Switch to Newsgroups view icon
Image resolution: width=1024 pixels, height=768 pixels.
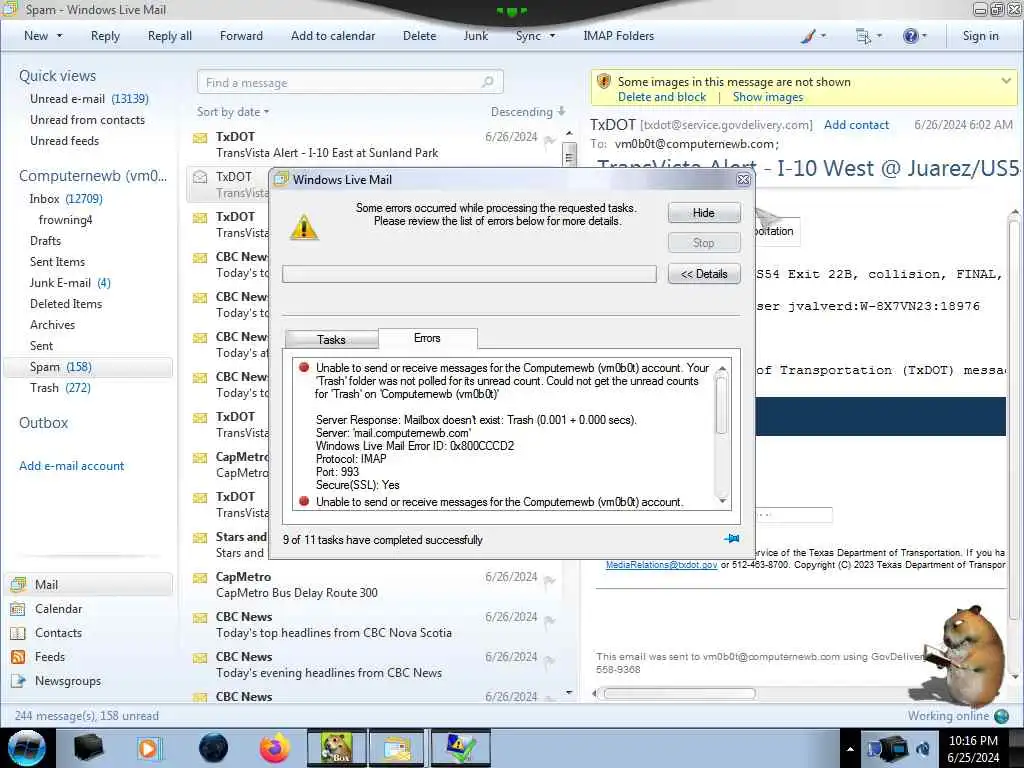pos(18,681)
